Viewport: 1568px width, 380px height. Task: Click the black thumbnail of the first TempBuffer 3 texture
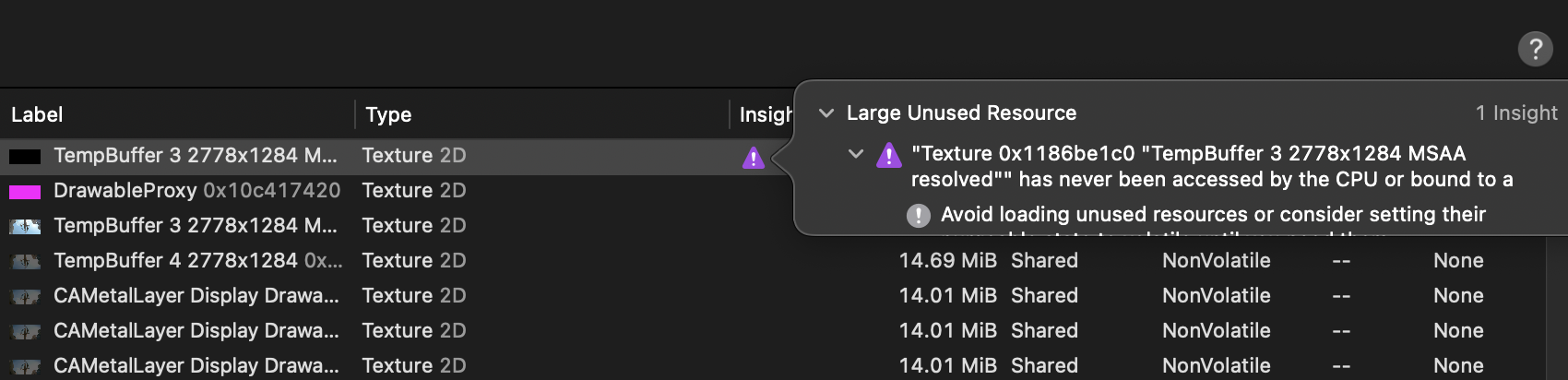click(x=25, y=157)
